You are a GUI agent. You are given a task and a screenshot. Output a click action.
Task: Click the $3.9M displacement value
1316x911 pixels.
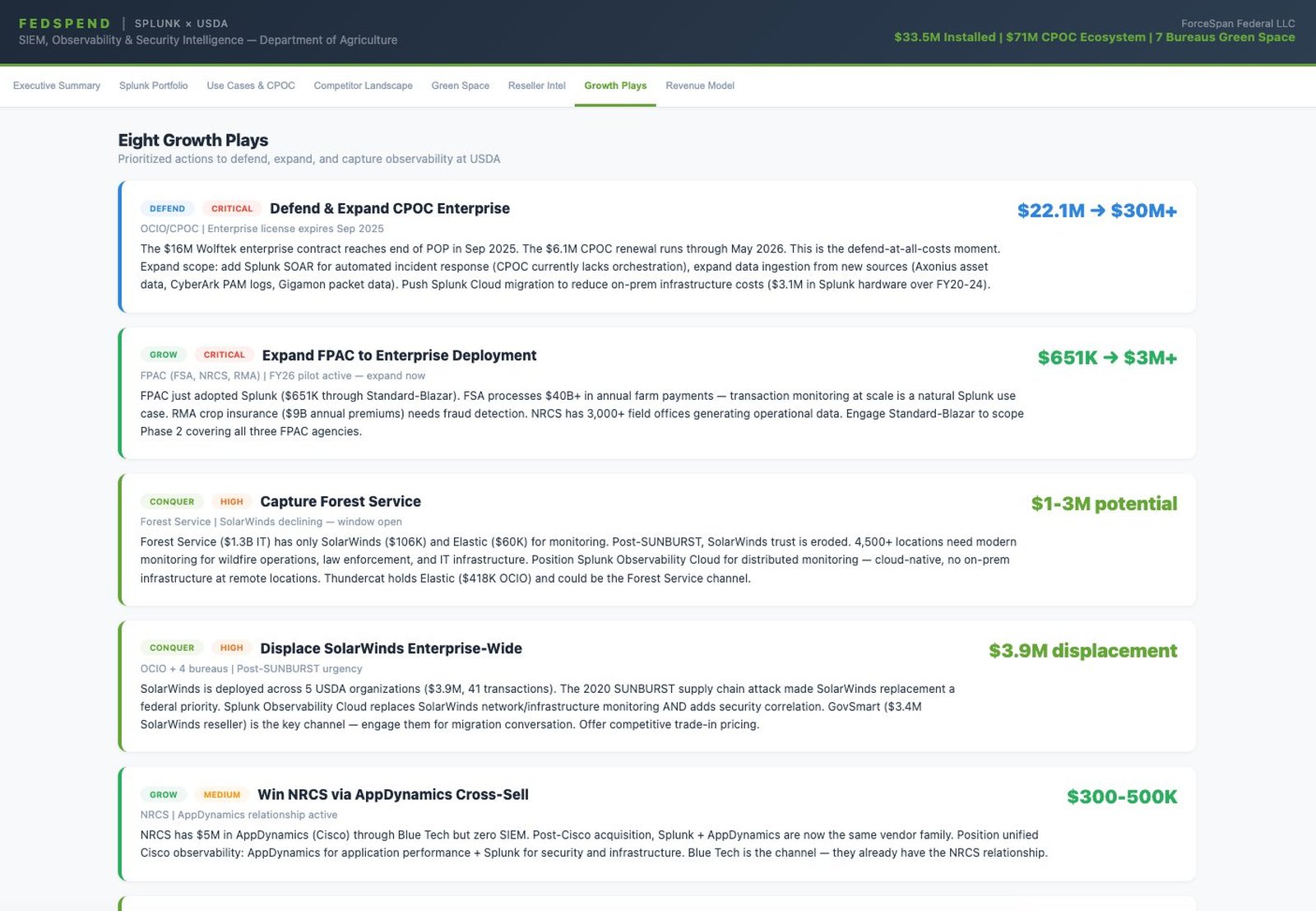[x=1082, y=651]
